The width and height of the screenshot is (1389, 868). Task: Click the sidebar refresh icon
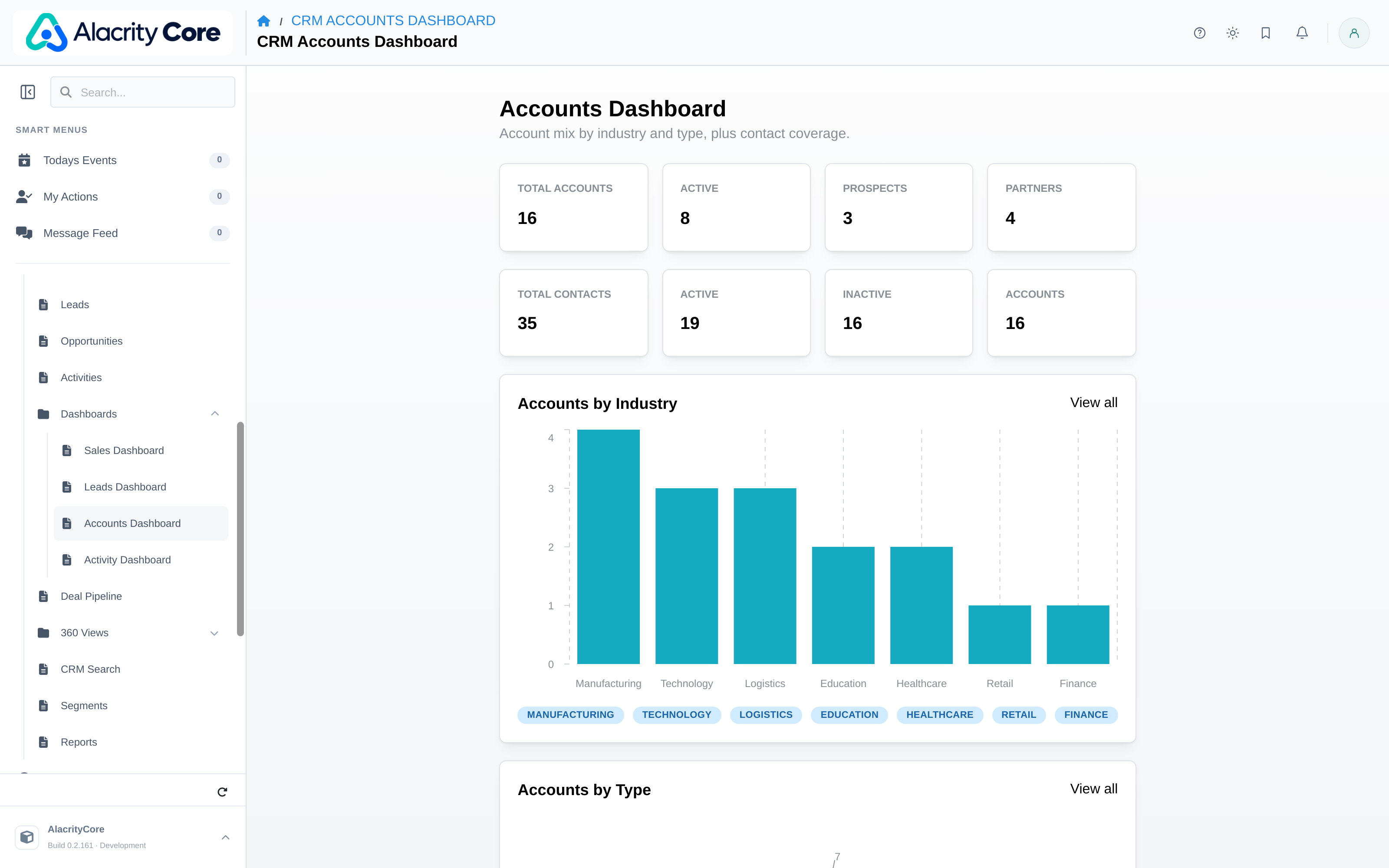pyautogui.click(x=222, y=792)
